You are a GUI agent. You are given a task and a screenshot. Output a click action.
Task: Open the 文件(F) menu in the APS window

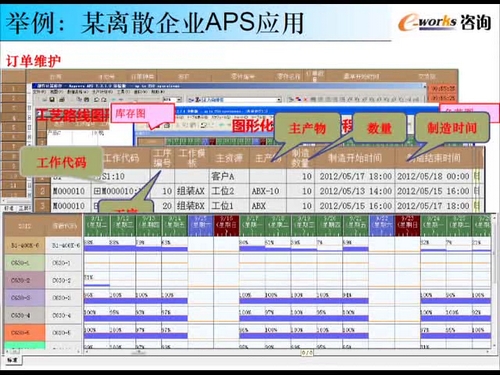39,91
